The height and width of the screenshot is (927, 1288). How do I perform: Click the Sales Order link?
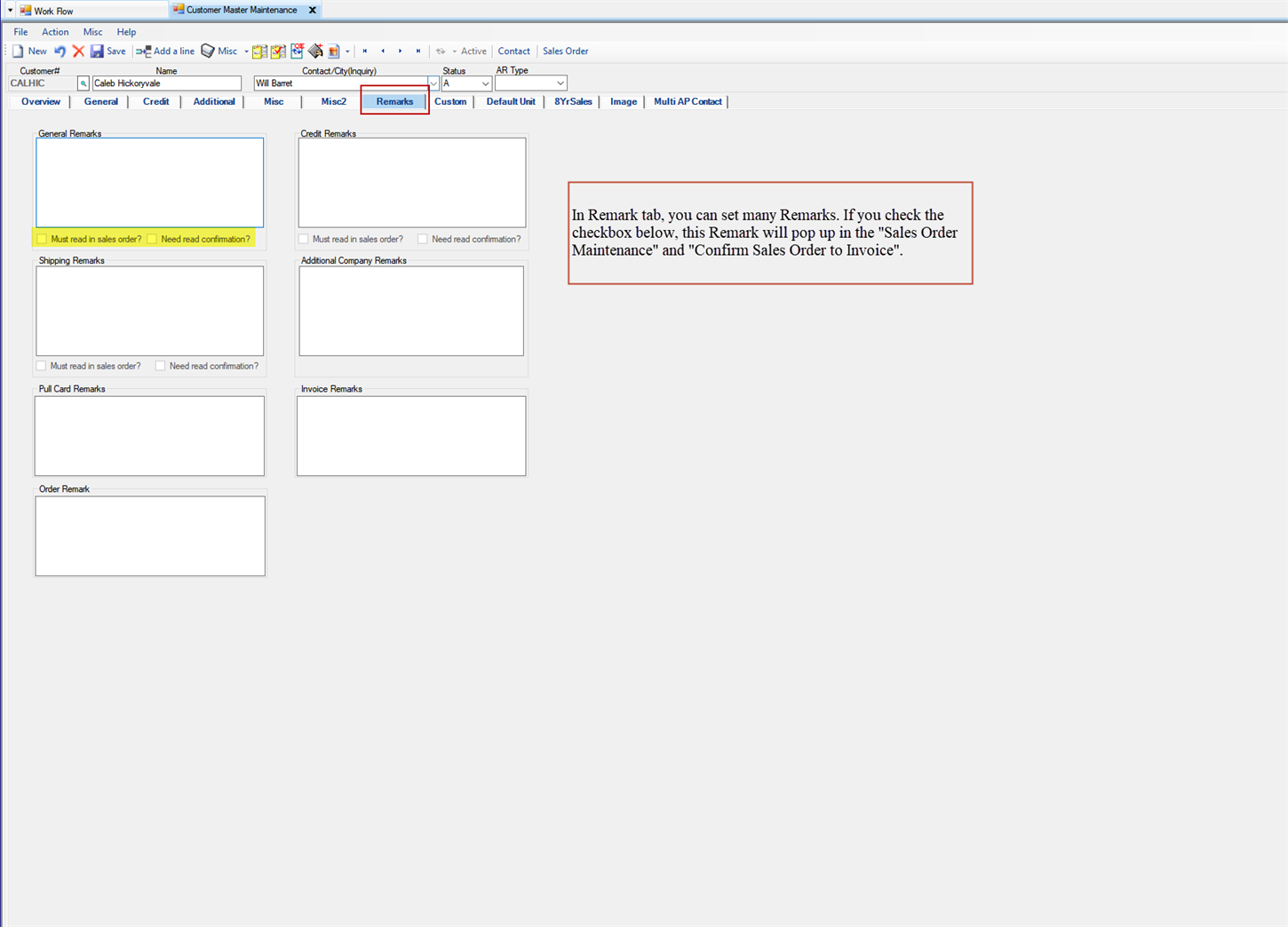click(565, 51)
